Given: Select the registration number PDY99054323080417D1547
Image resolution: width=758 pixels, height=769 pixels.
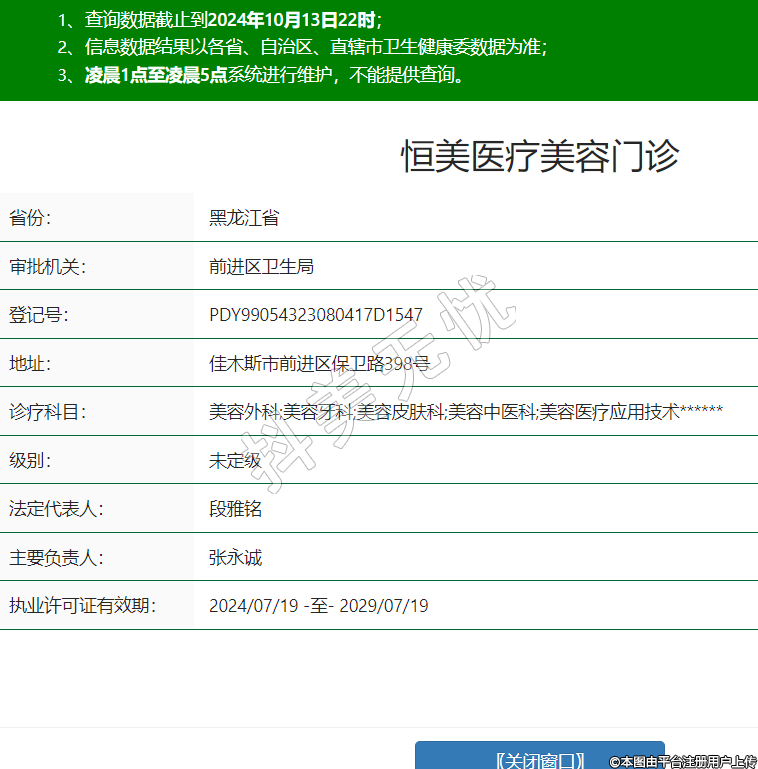Looking at the screenshot, I should click(x=316, y=315).
